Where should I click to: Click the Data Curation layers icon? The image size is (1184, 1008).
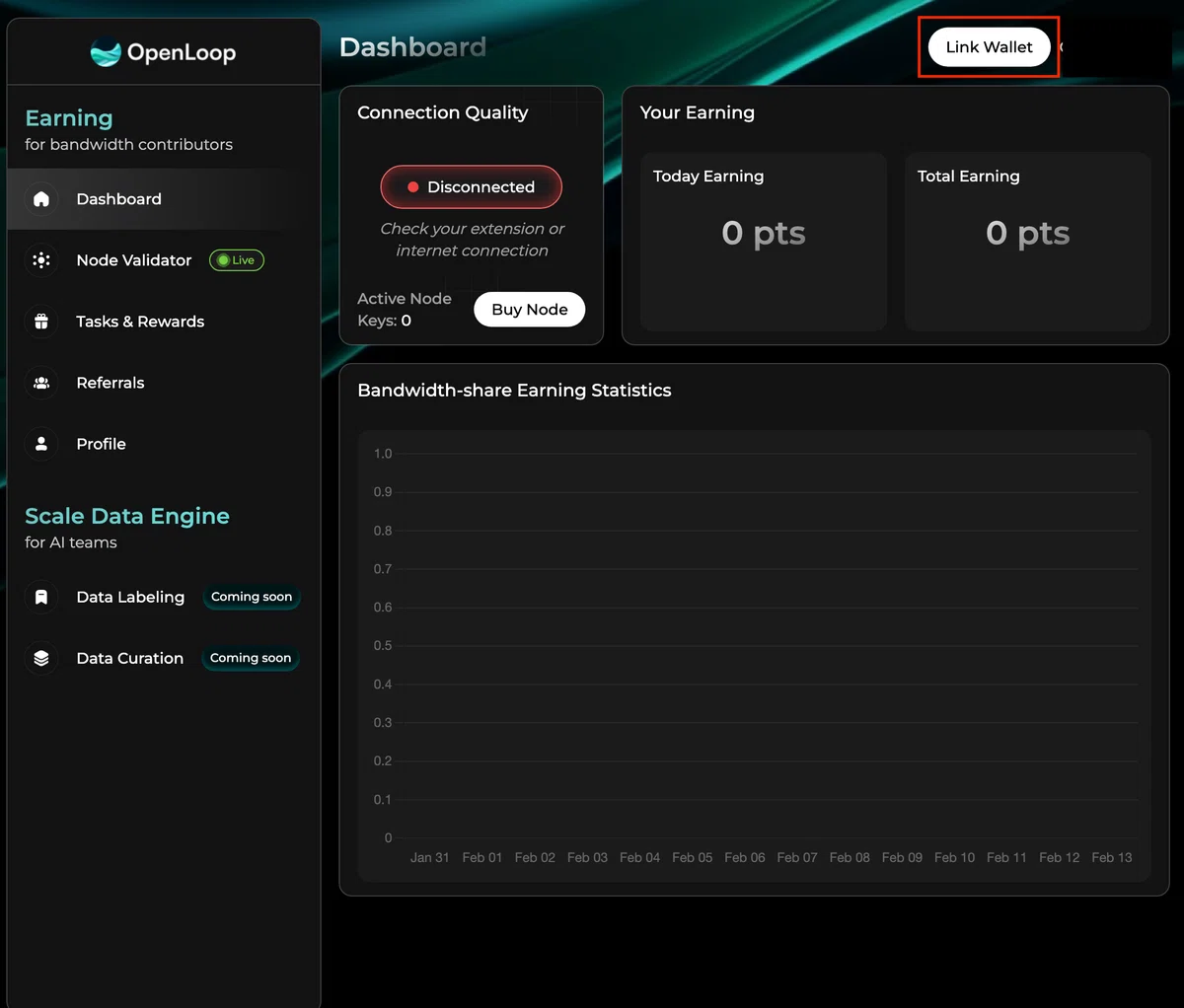click(x=41, y=658)
